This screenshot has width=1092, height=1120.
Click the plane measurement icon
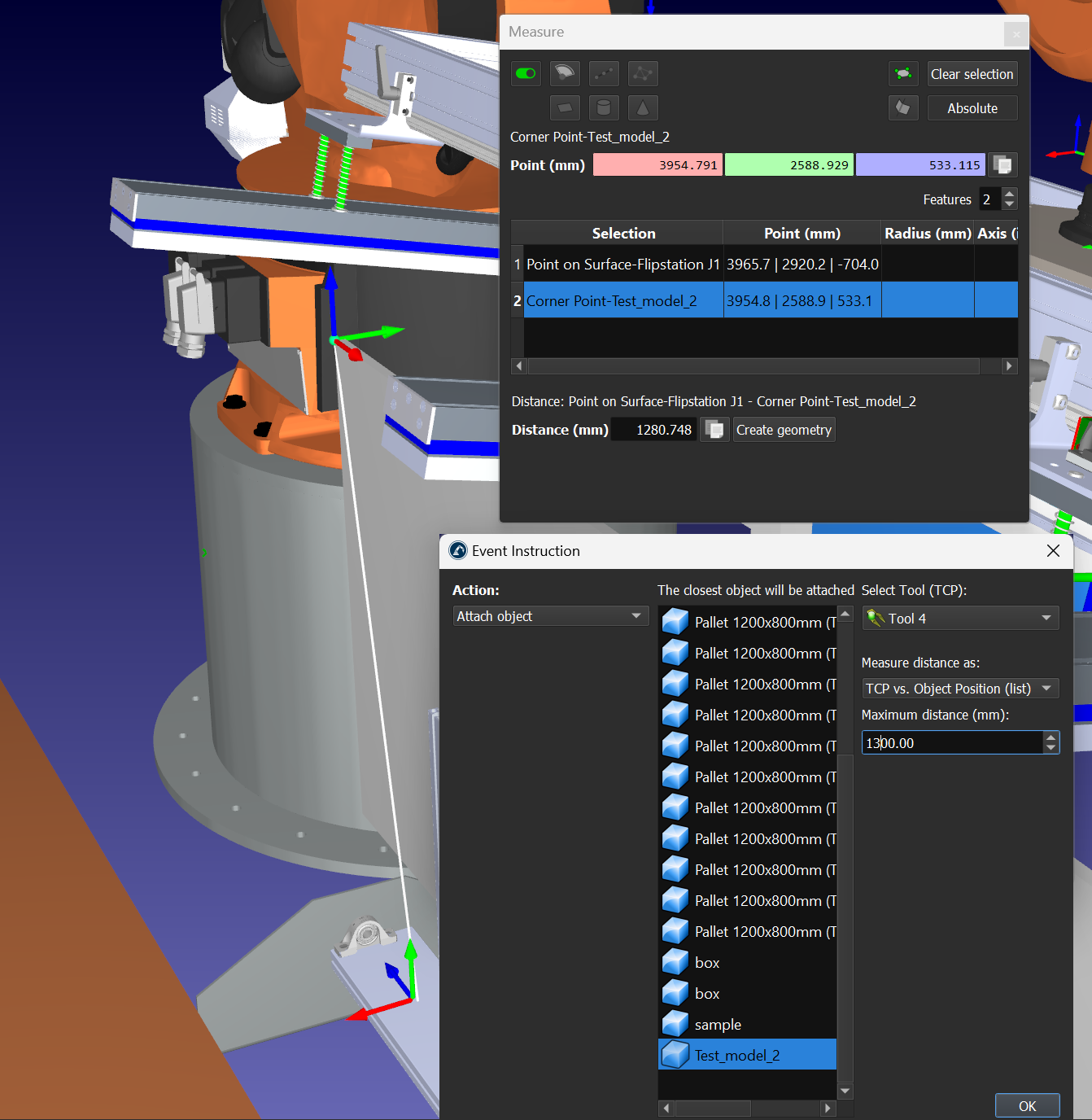click(565, 108)
